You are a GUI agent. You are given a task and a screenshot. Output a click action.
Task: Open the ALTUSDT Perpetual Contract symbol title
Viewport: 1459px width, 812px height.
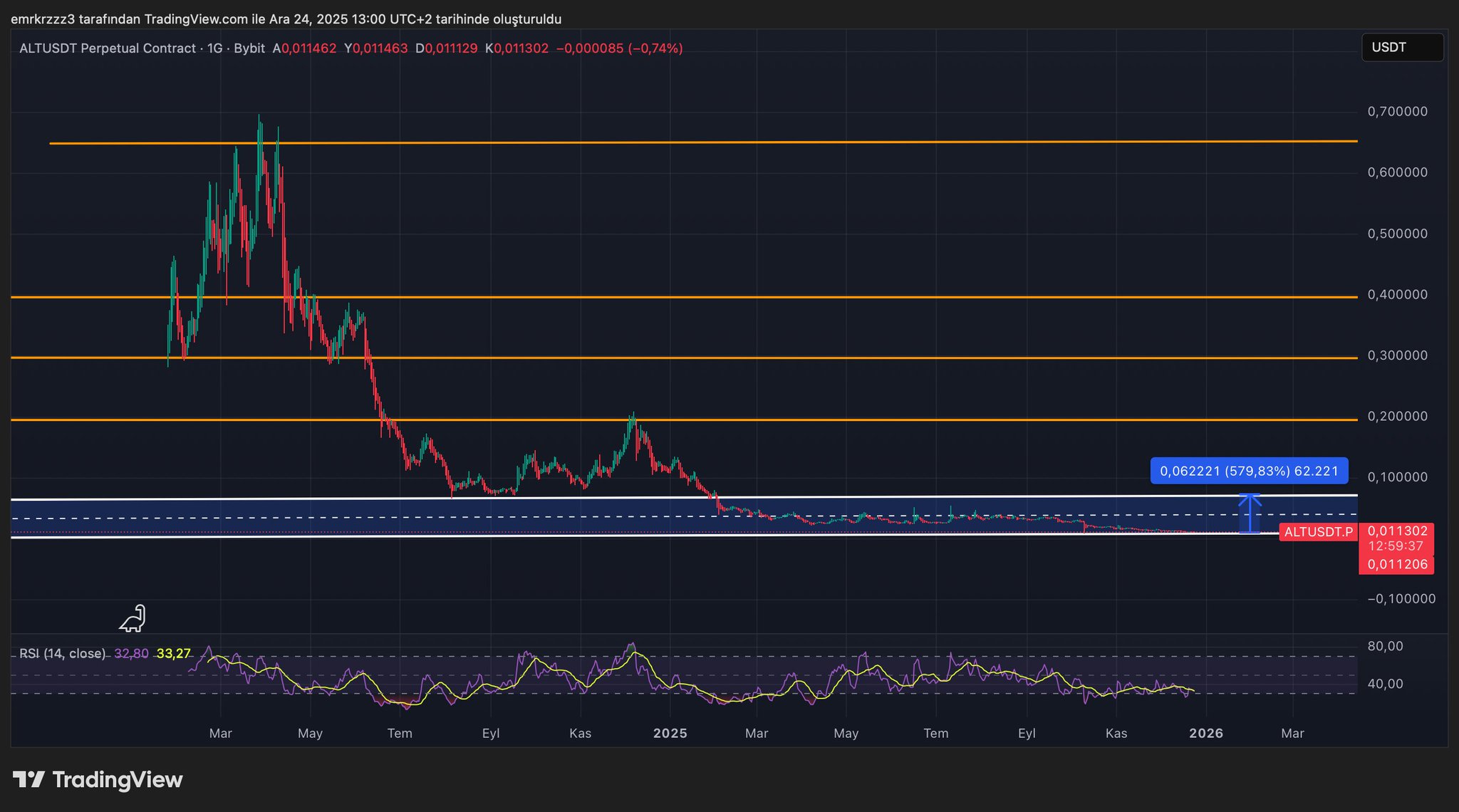pyautogui.click(x=107, y=48)
